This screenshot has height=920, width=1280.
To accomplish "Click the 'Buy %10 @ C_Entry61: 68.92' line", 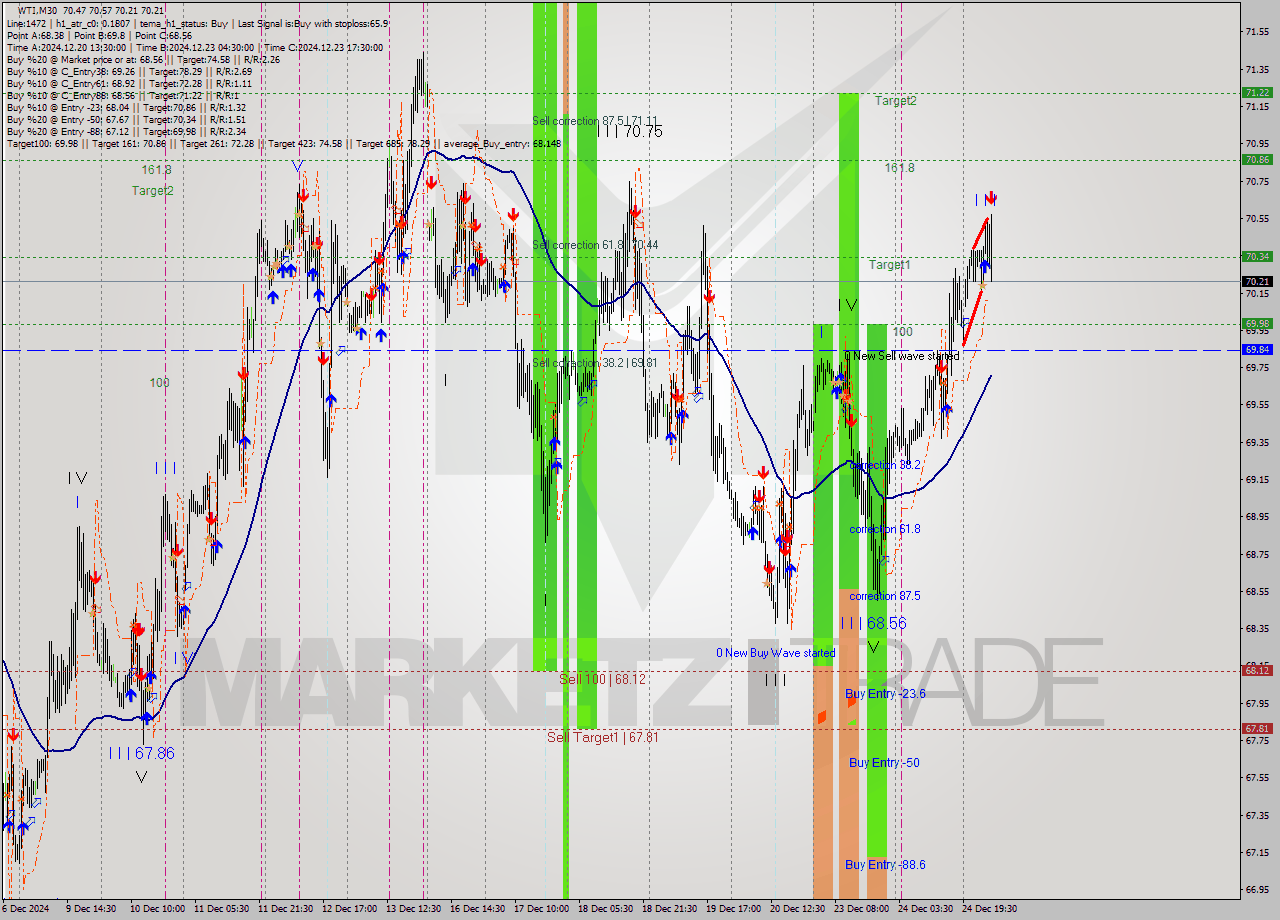I will (x=128, y=83).
